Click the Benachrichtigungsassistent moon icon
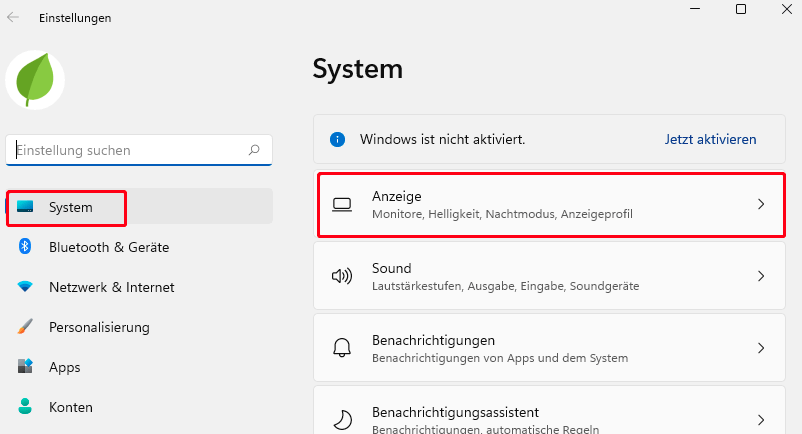Image resolution: width=802 pixels, height=434 pixels. click(343, 419)
